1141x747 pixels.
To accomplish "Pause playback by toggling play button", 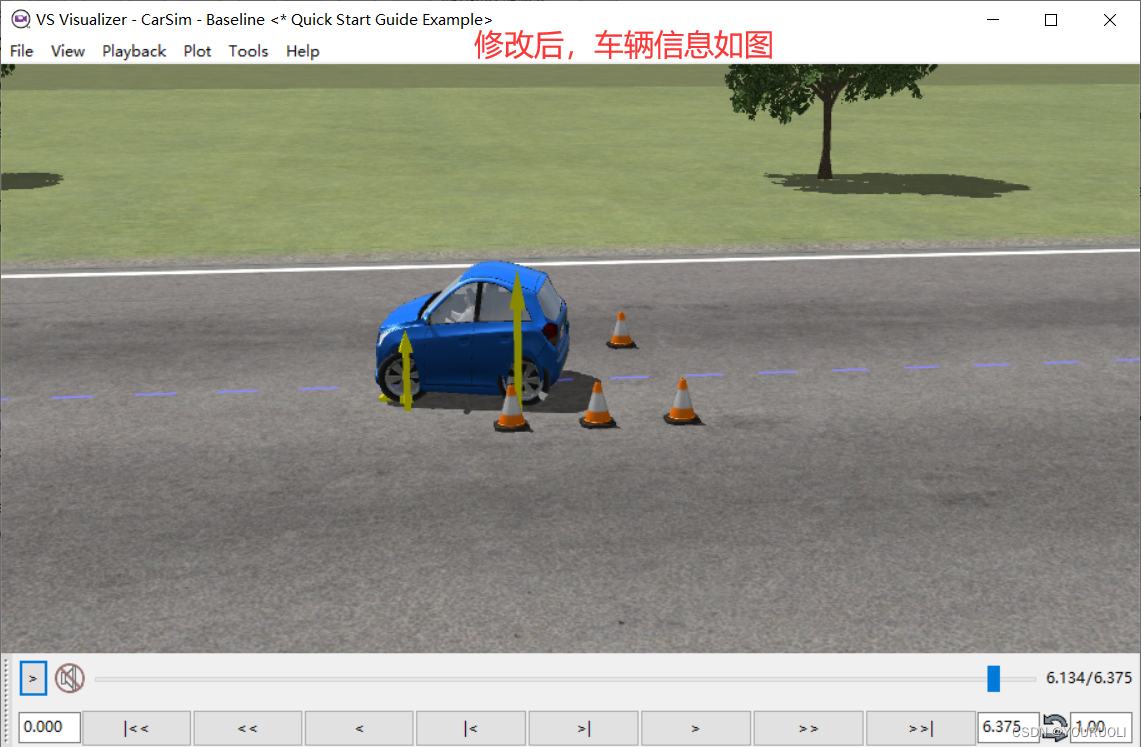I will click(33, 677).
